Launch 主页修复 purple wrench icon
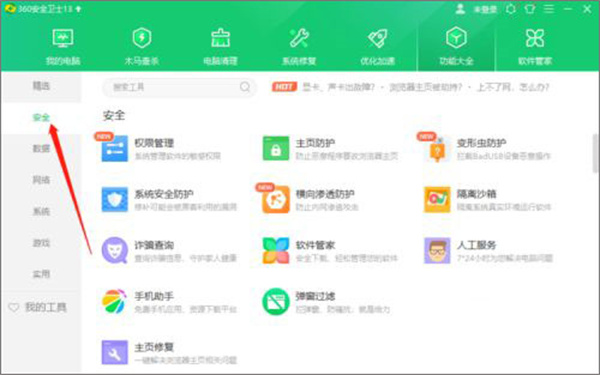 (114, 352)
